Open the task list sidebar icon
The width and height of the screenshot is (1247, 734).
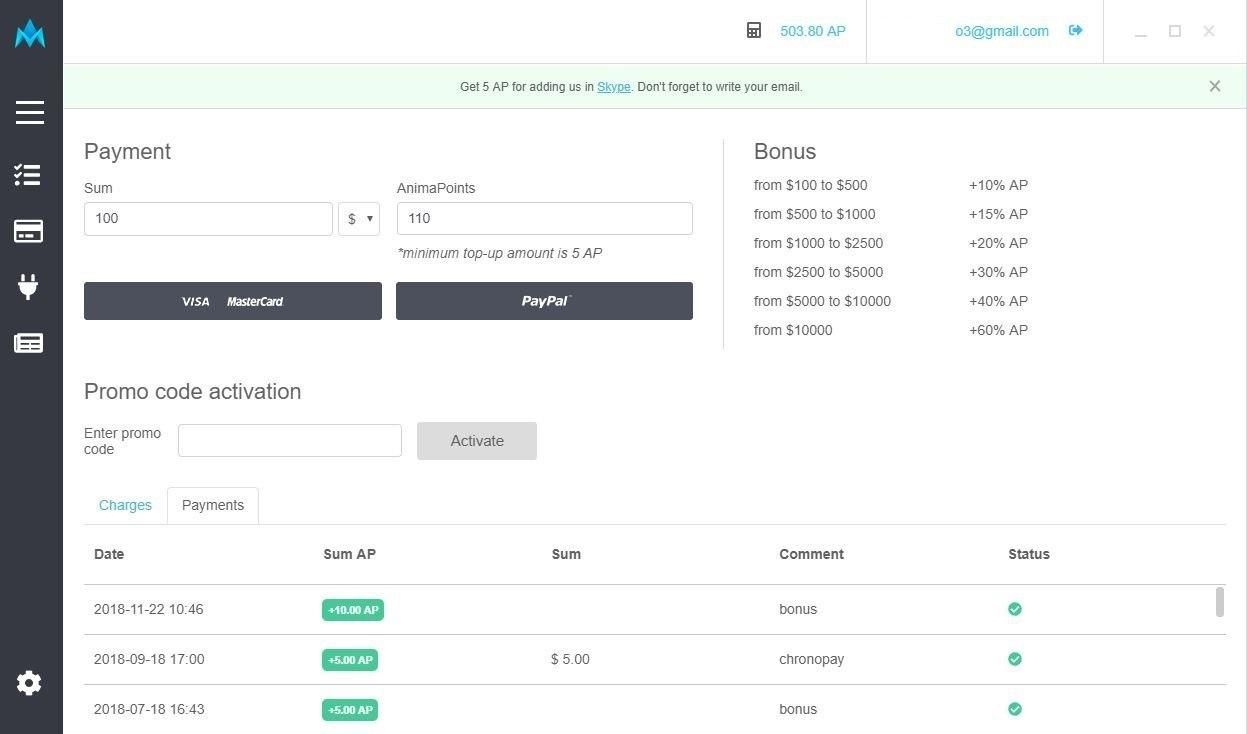point(28,175)
